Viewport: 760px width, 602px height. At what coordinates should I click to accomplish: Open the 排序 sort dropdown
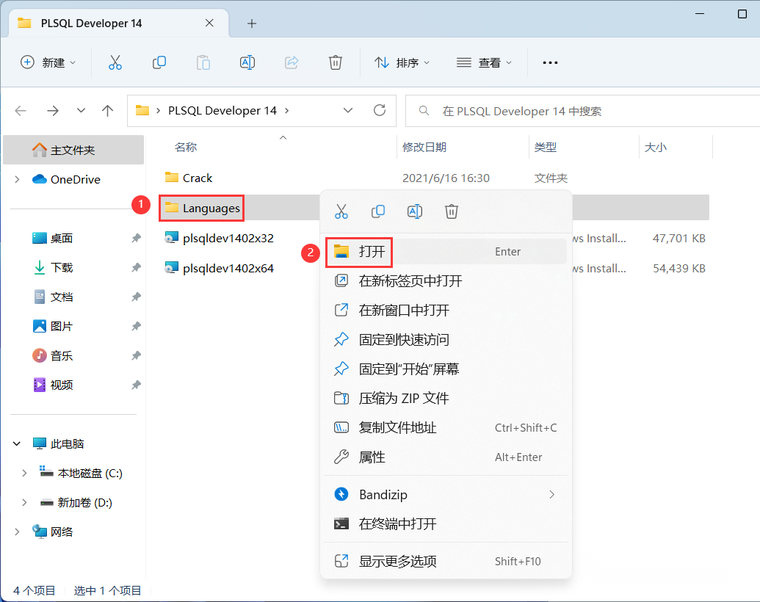[402, 63]
